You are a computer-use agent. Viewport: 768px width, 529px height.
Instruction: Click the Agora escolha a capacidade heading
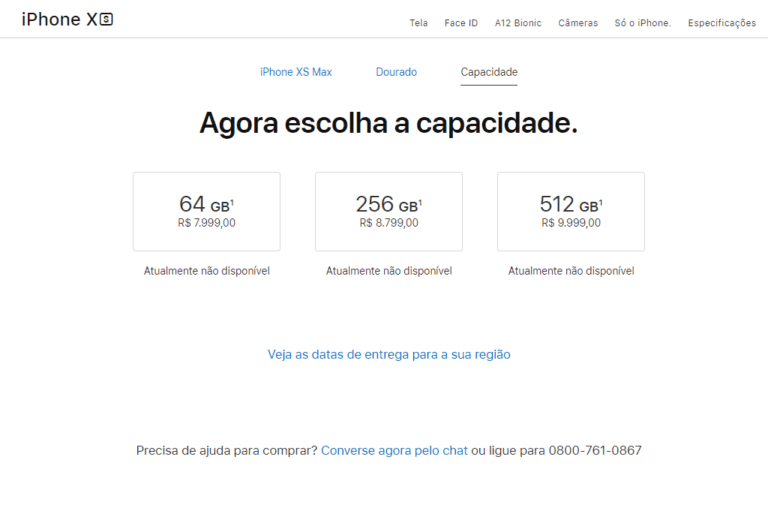click(x=388, y=123)
